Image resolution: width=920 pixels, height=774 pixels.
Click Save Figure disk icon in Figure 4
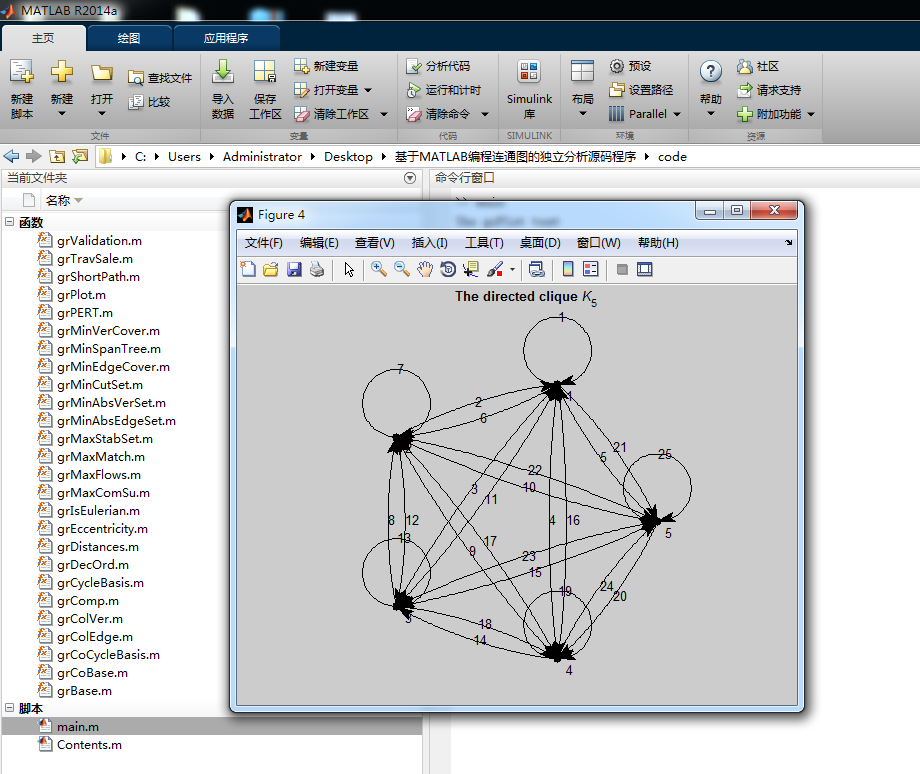pyautogui.click(x=294, y=269)
